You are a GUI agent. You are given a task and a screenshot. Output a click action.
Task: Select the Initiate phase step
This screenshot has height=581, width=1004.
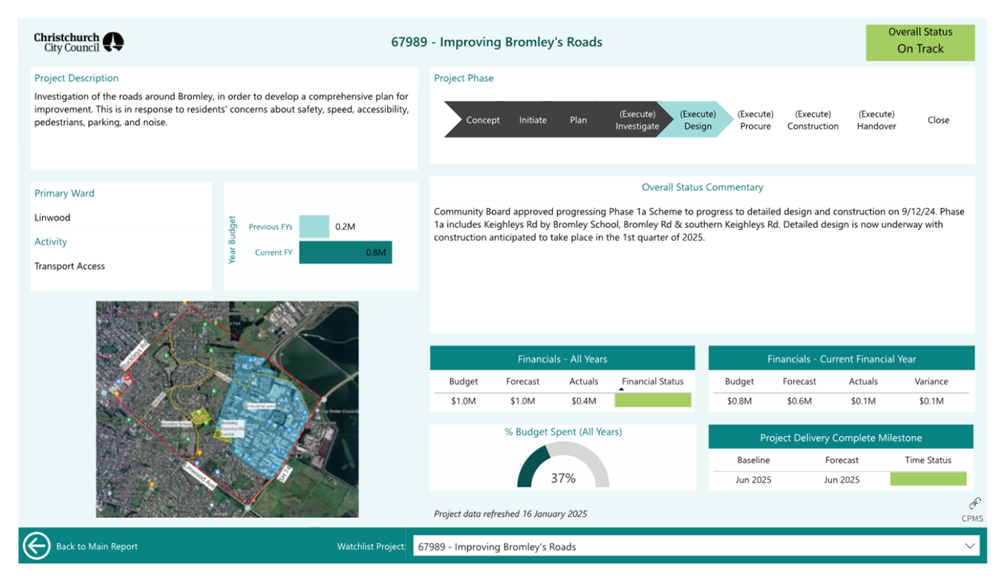click(x=533, y=120)
